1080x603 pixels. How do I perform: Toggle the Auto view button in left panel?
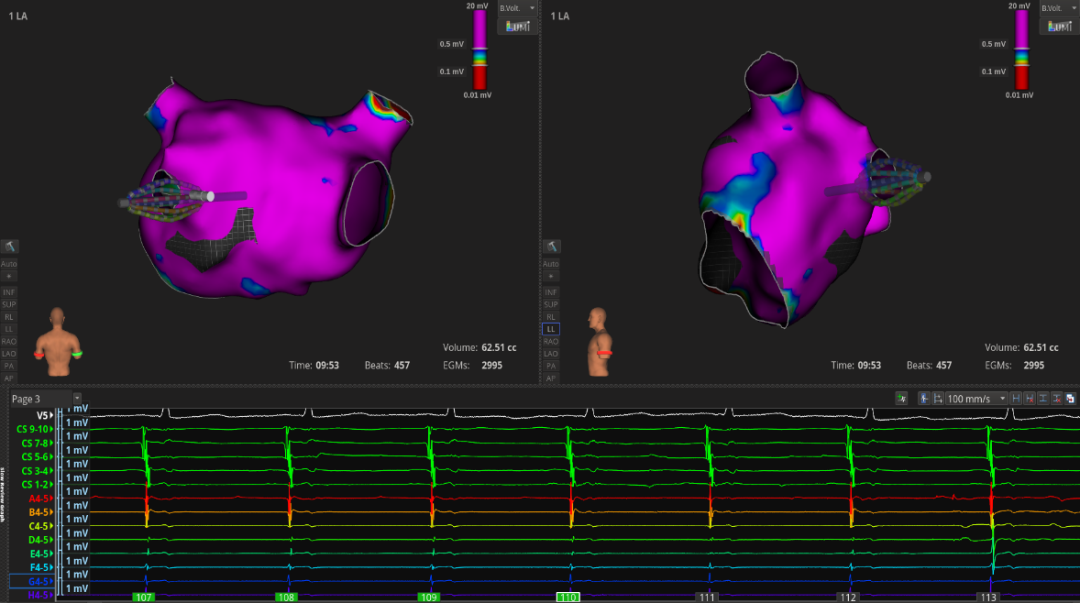pyautogui.click(x=9, y=264)
